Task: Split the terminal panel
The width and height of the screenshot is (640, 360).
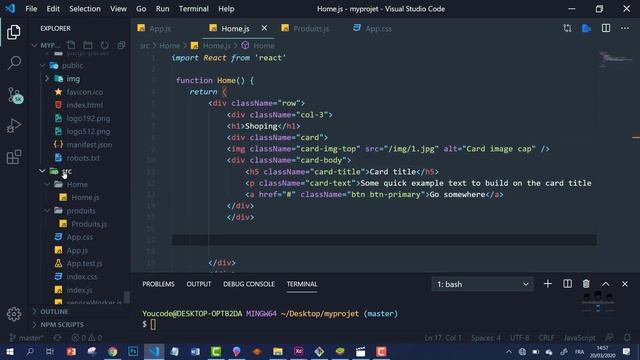Action: click(567, 284)
